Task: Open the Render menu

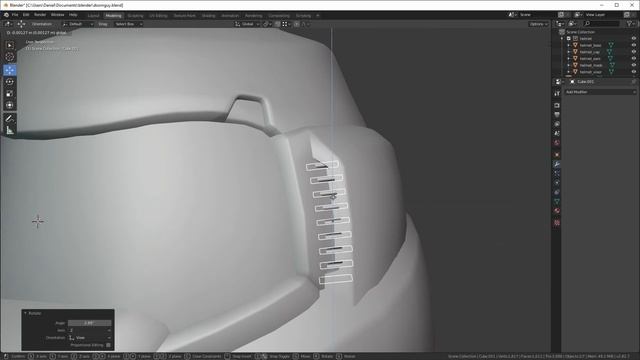Action: 40,15
